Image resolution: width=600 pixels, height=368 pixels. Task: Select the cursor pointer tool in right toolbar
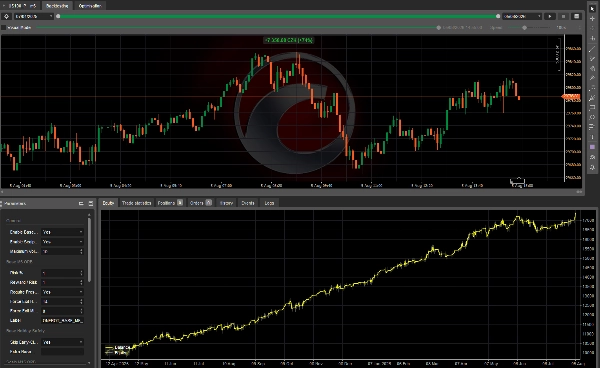592,8
